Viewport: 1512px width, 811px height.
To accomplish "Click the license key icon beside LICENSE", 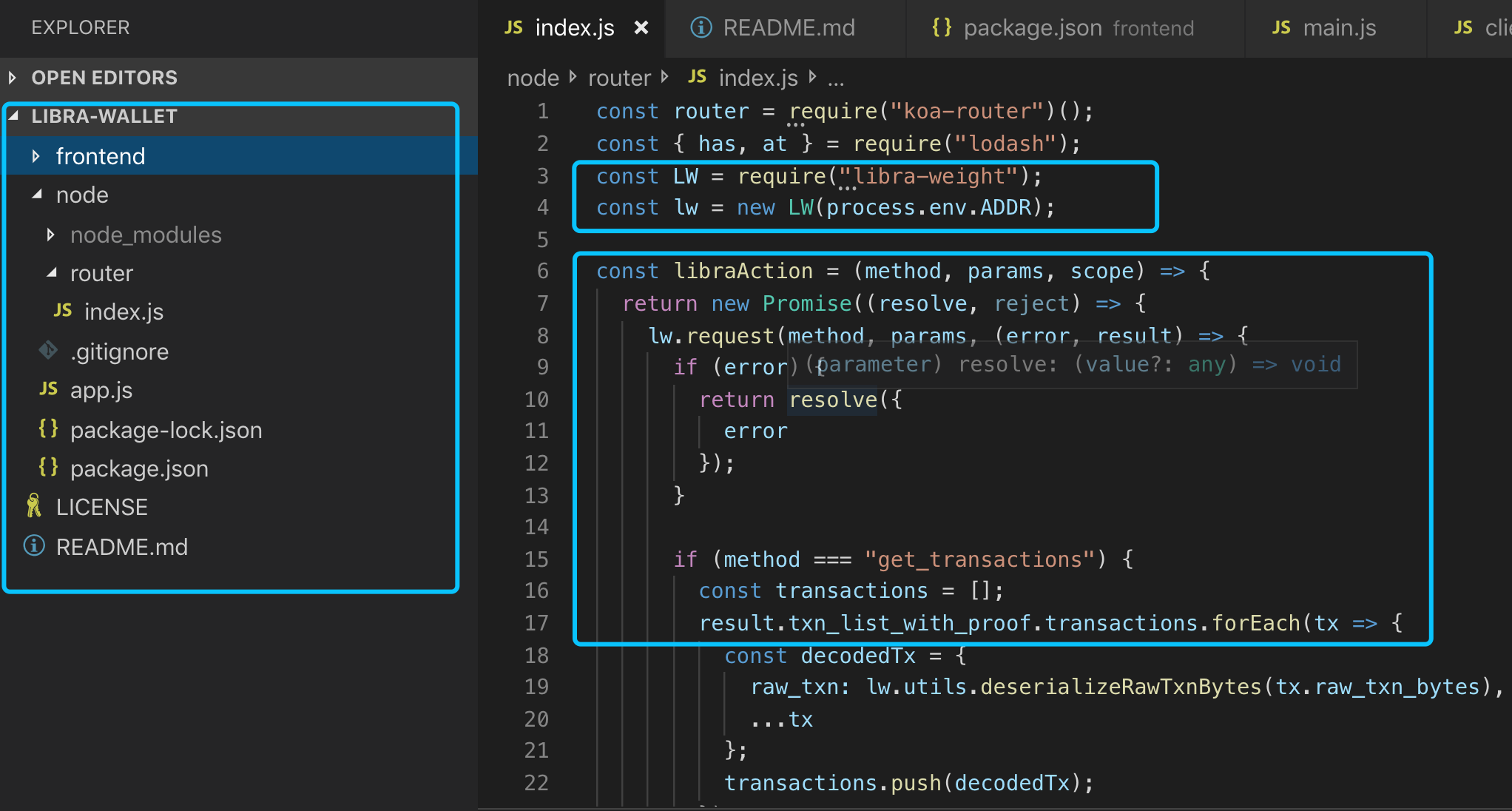I will tap(33, 506).
